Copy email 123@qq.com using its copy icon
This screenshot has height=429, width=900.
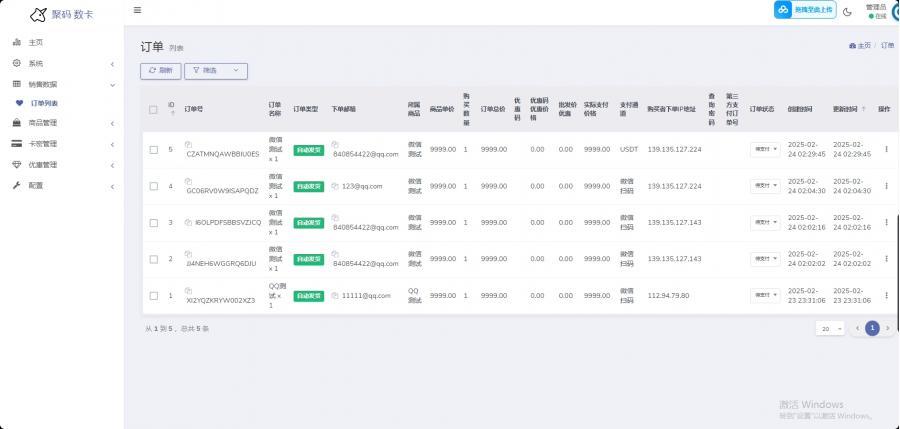point(336,186)
